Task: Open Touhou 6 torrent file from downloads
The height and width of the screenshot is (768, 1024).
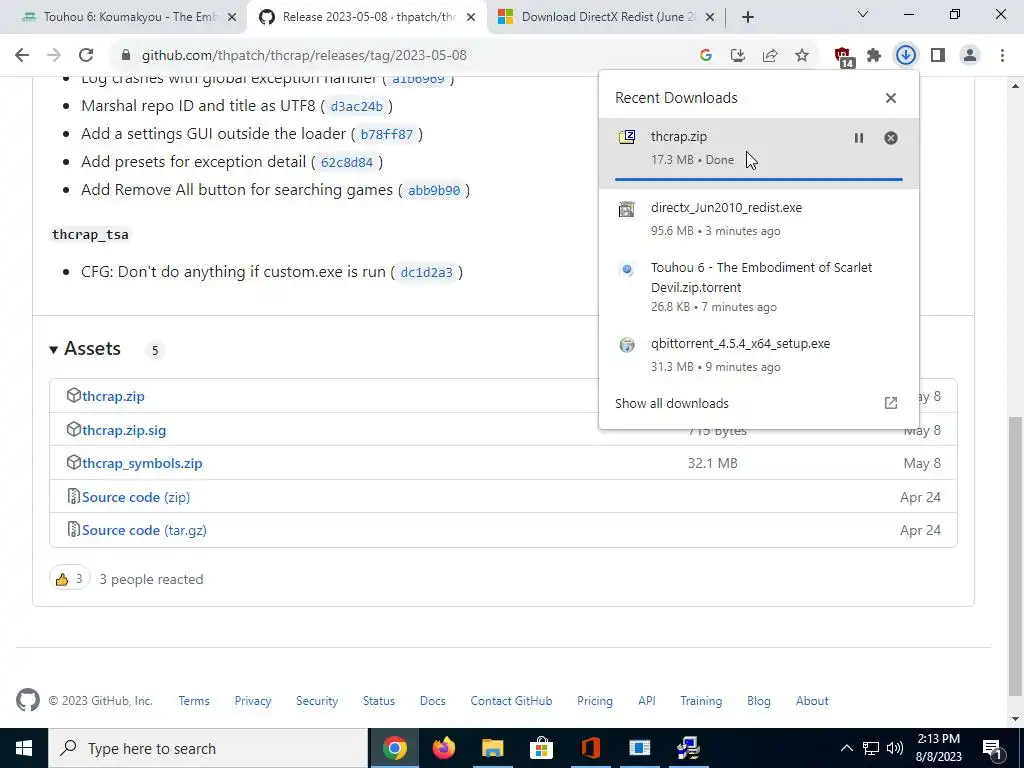Action: point(759,286)
